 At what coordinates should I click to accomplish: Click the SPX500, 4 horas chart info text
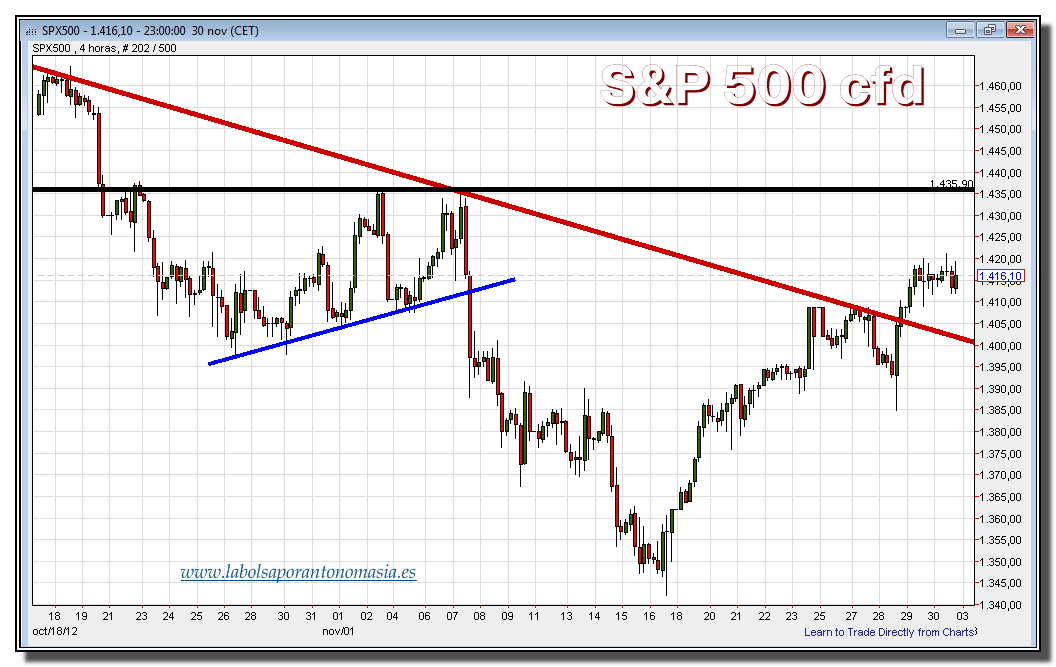click(104, 49)
